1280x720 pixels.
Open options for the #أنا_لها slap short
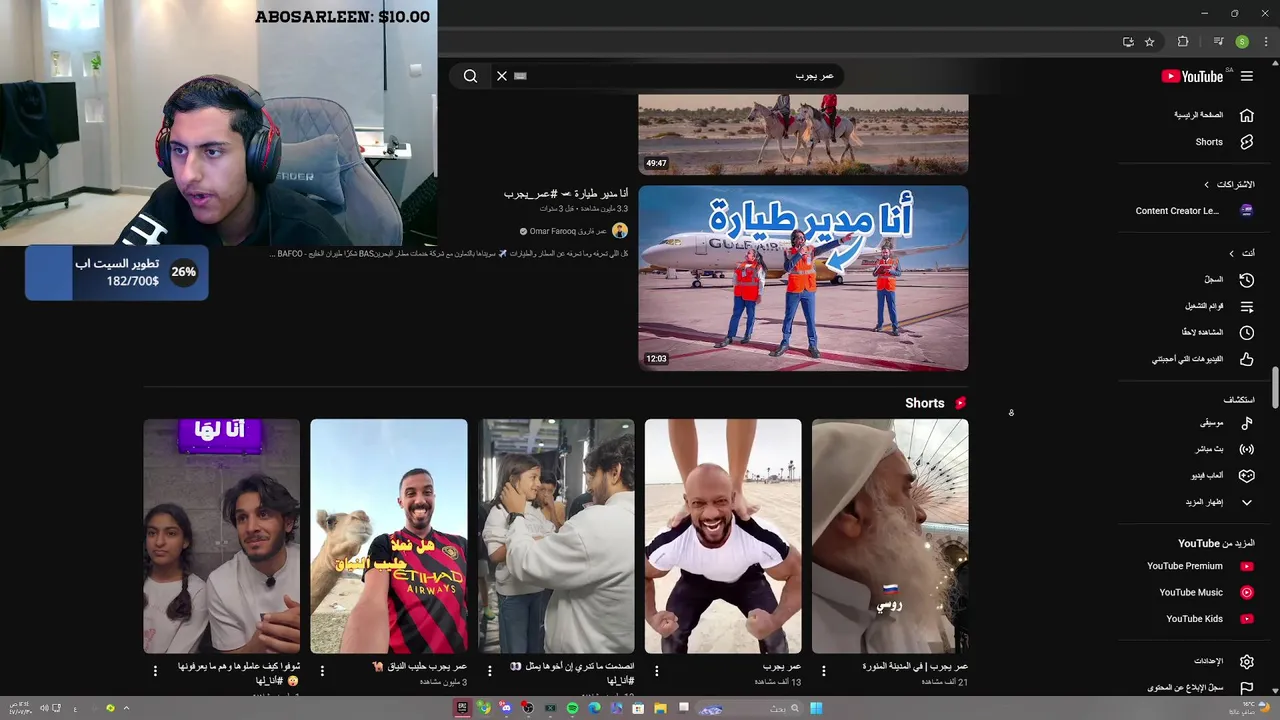click(x=489, y=671)
